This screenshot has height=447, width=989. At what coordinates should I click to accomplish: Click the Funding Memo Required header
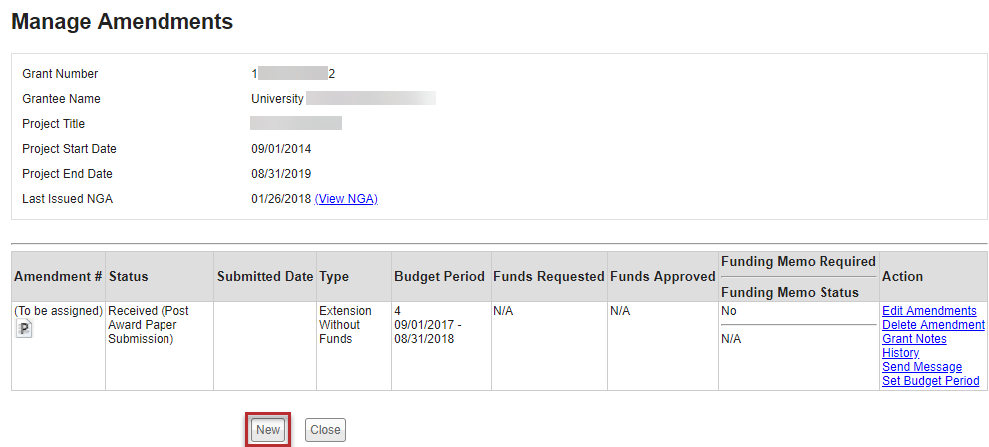tap(798, 262)
